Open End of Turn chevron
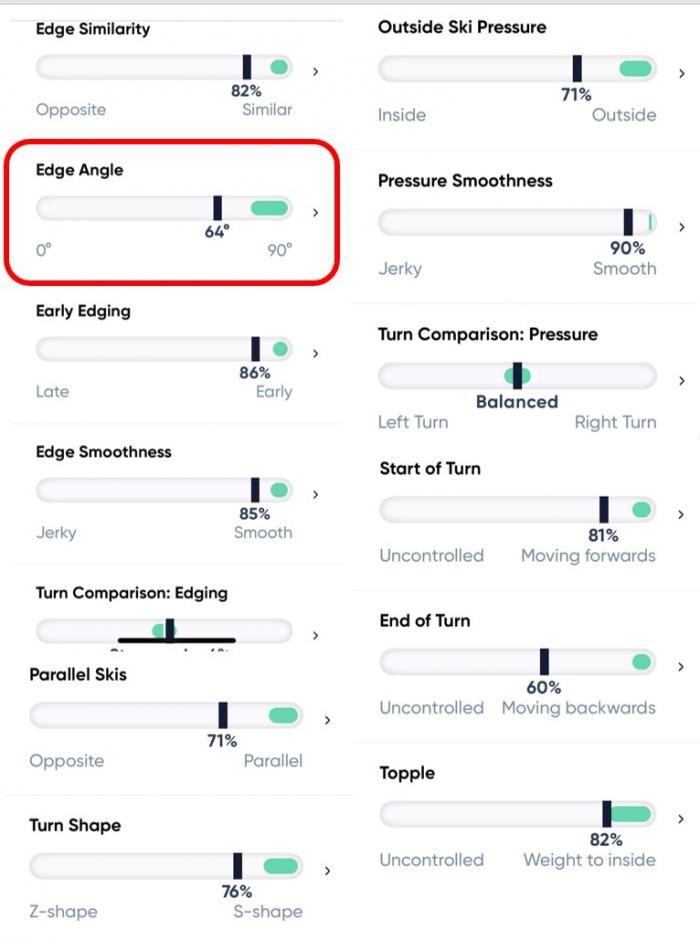Image resolution: width=700 pixels, height=941 pixels. click(x=681, y=667)
